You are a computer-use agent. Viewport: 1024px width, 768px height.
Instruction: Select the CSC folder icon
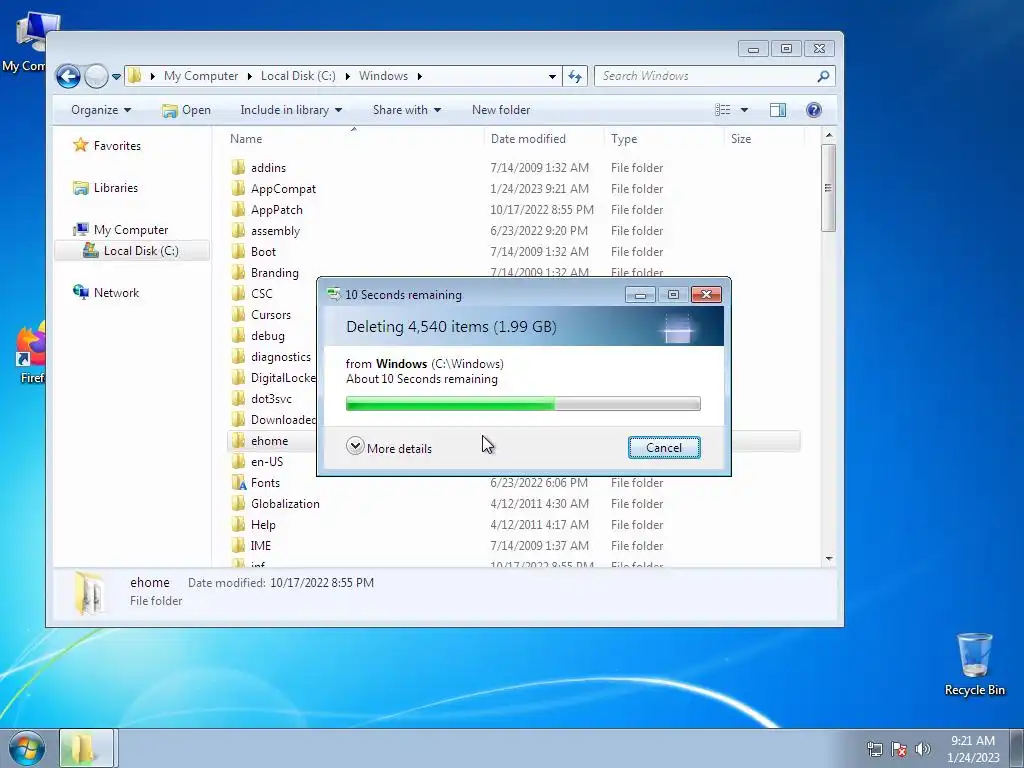(239, 294)
